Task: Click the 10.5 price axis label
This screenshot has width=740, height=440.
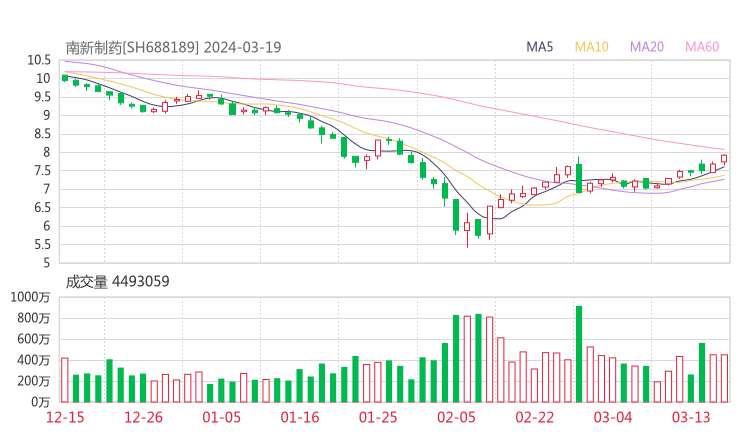Action: click(x=39, y=60)
